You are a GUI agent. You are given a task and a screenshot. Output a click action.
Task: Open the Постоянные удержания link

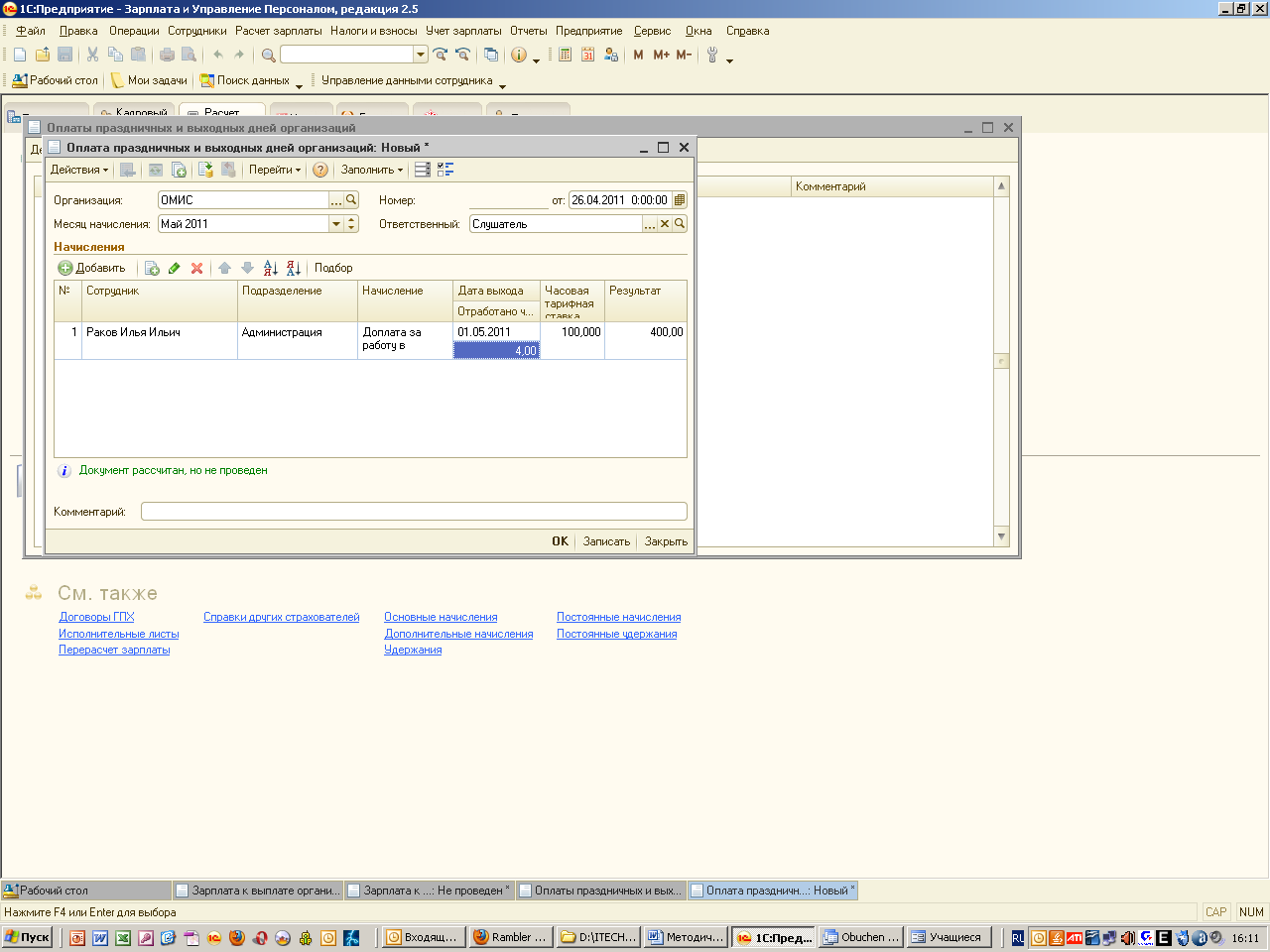[616, 634]
